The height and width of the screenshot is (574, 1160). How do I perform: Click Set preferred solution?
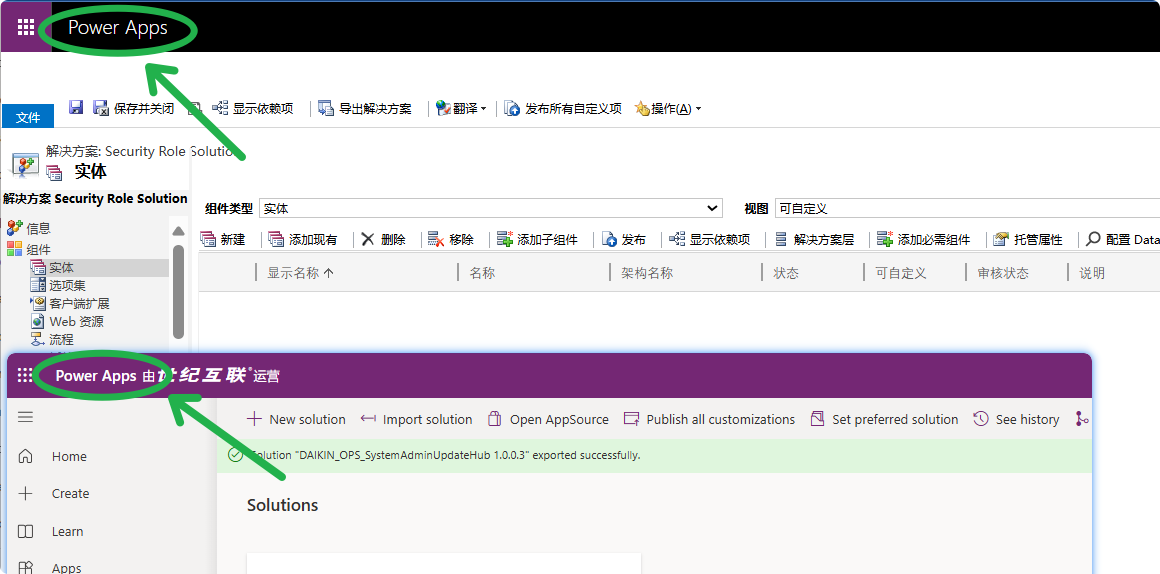[x=884, y=419]
